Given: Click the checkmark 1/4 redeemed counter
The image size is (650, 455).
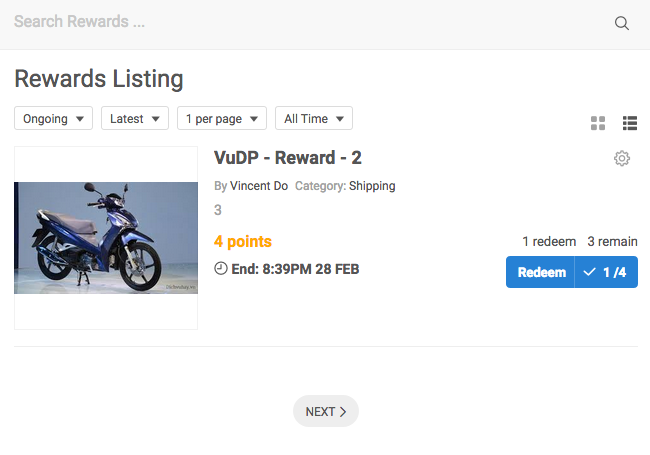Looking at the screenshot, I should point(606,272).
